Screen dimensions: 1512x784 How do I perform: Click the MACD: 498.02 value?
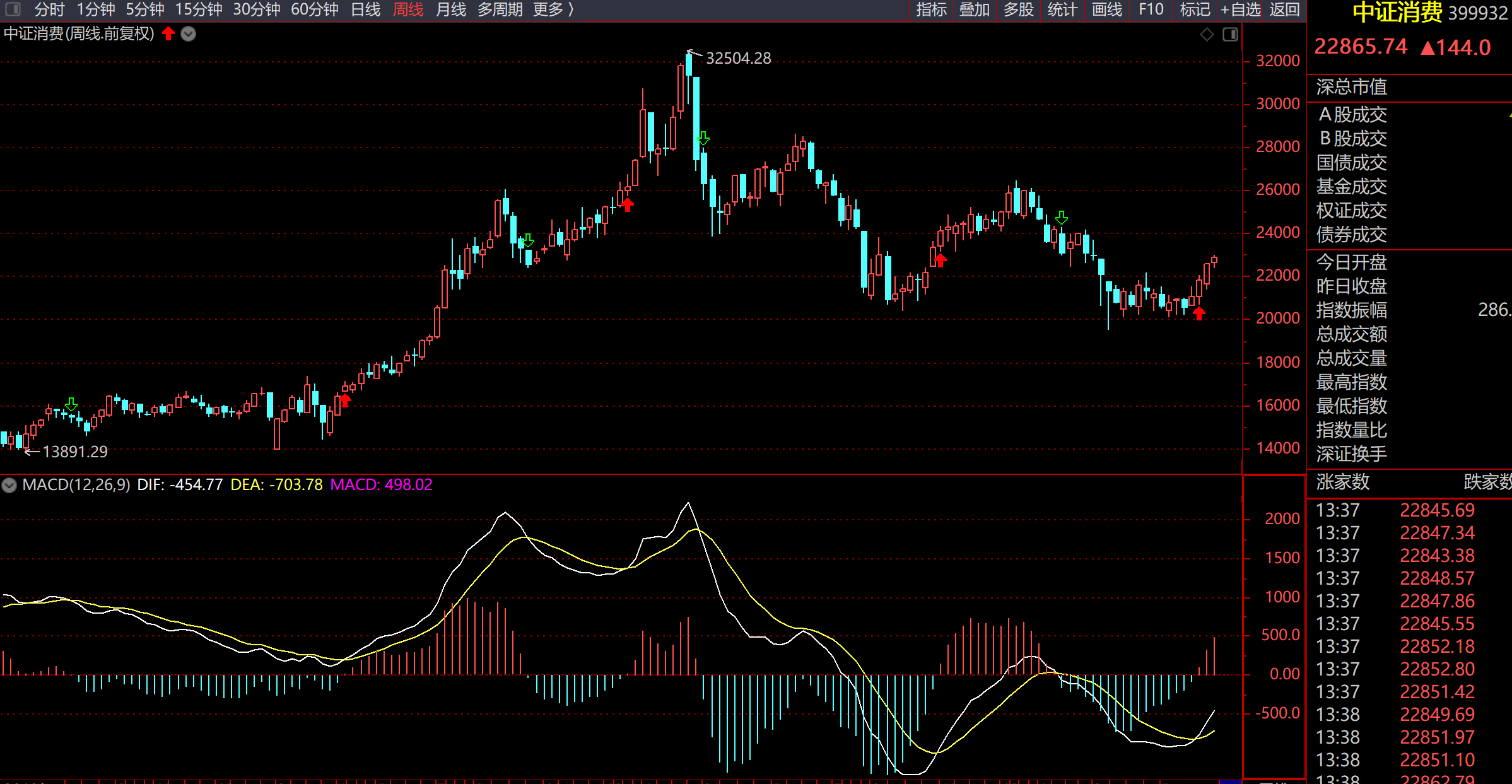(x=382, y=485)
